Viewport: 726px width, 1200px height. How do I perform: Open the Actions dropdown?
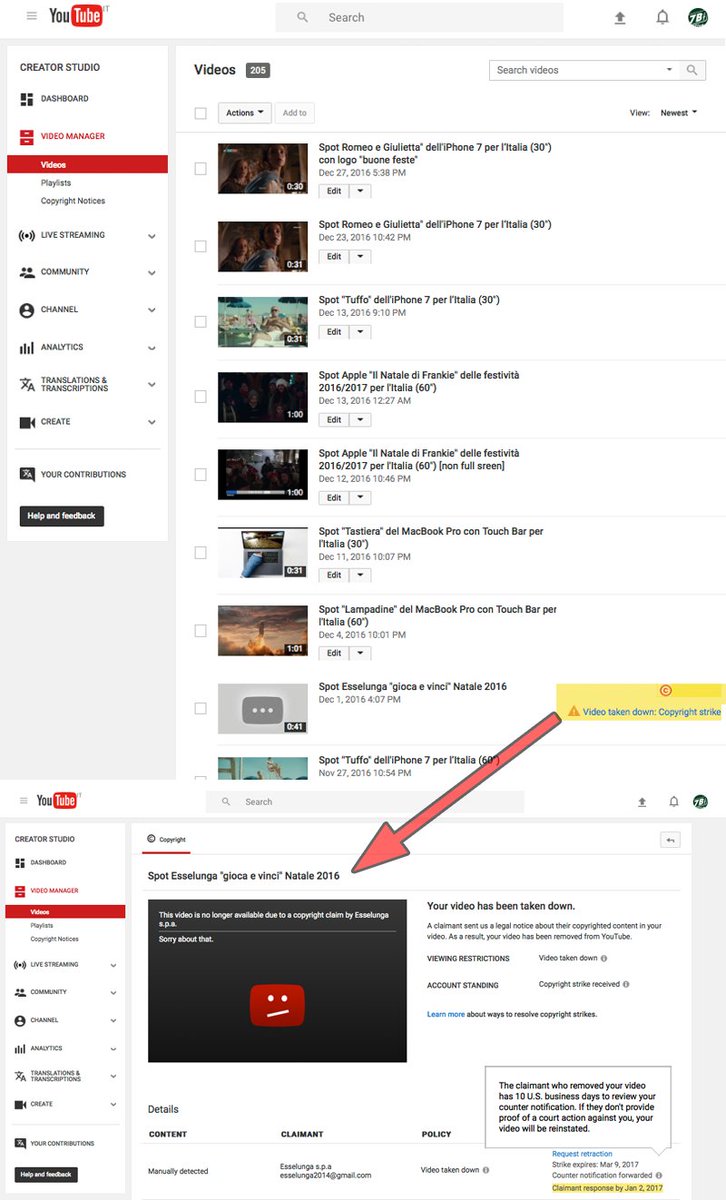pos(245,113)
